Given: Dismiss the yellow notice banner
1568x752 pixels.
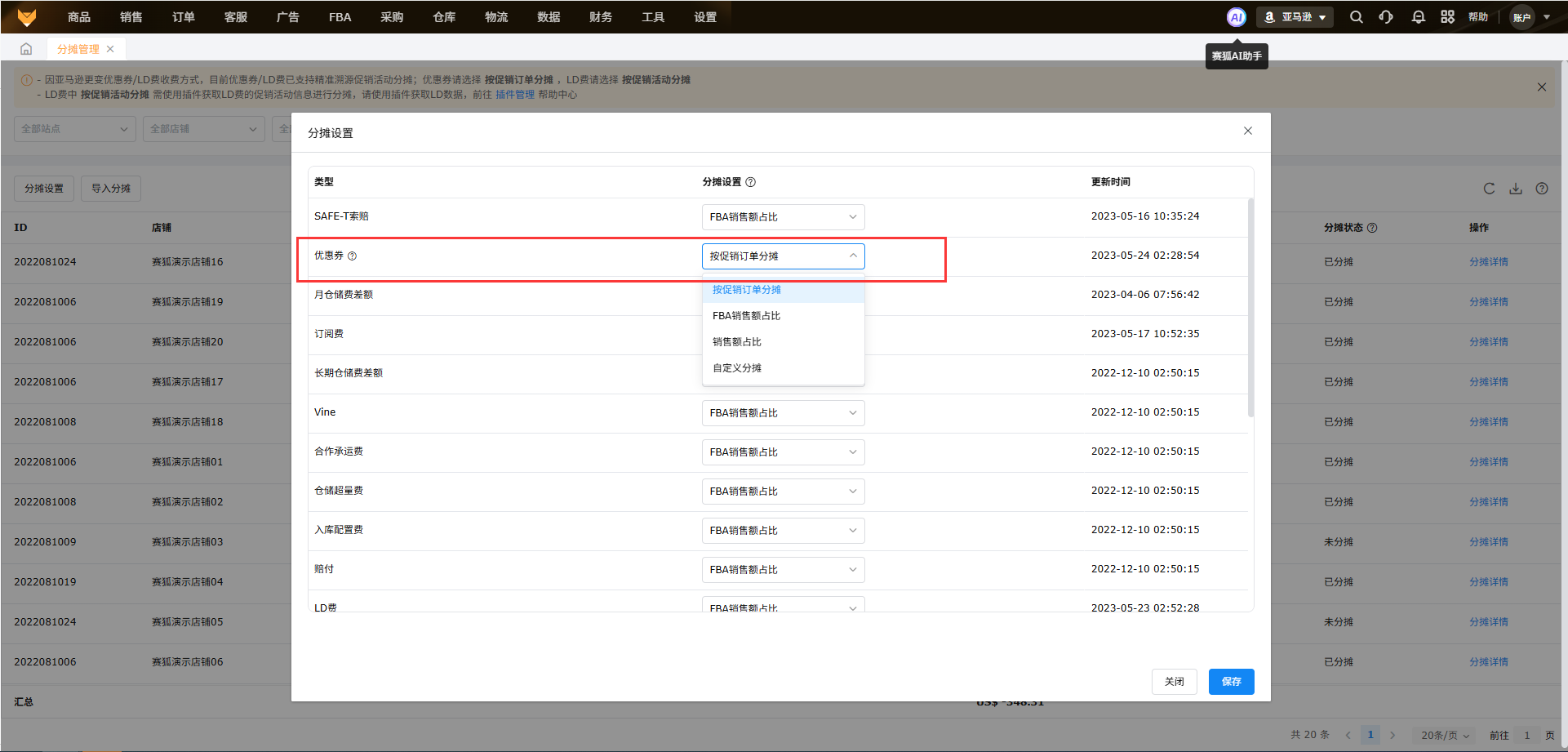Looking at the screenshot, I should pos(1542,87).
